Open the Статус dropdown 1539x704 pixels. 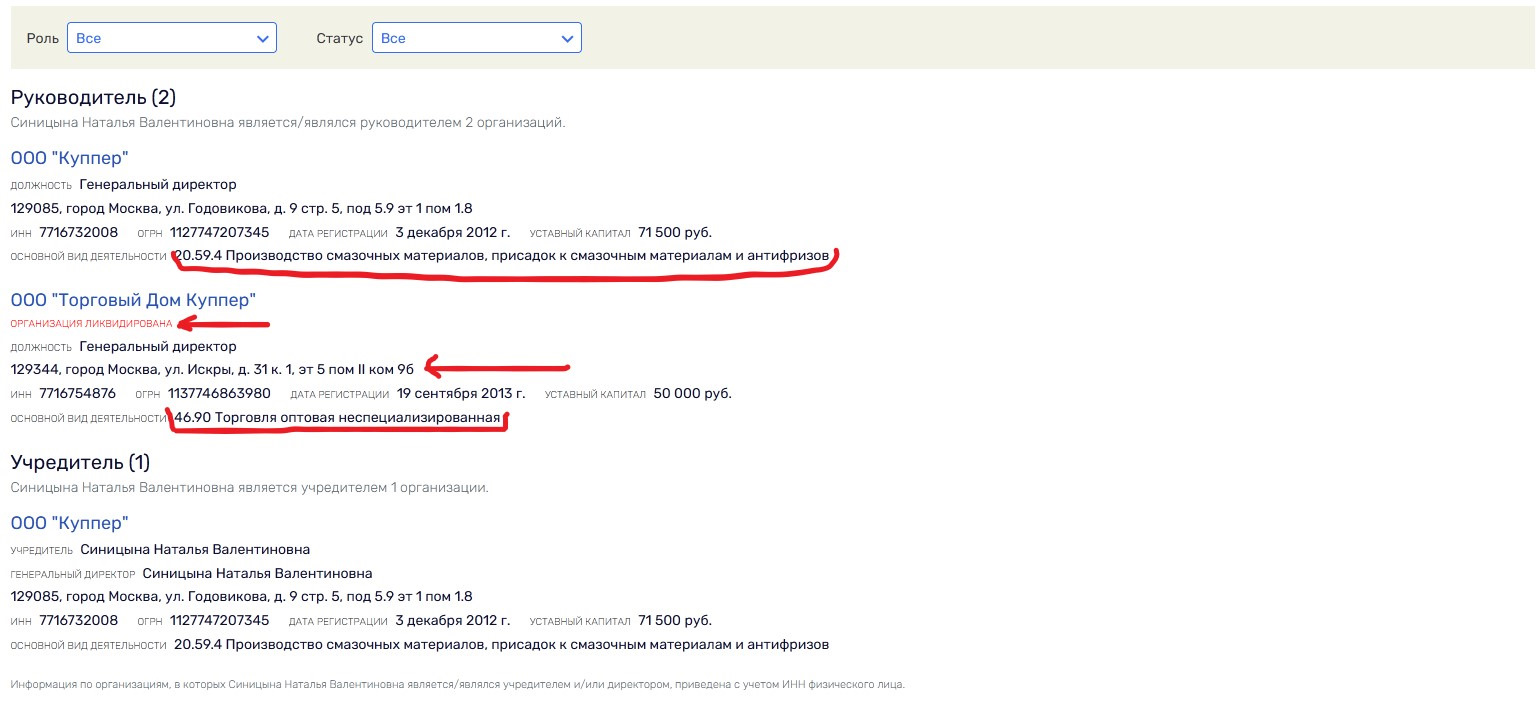[475, 38]
